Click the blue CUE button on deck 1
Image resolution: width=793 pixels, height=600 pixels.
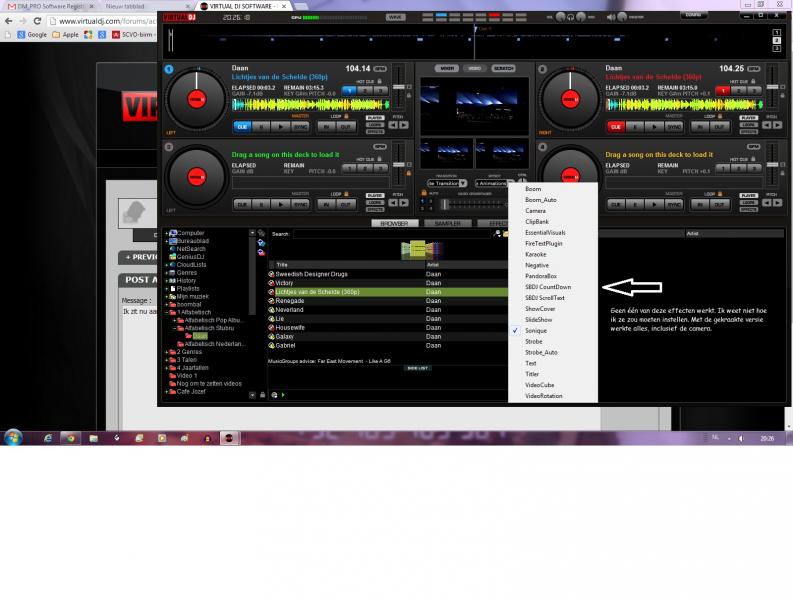[242, 126]
